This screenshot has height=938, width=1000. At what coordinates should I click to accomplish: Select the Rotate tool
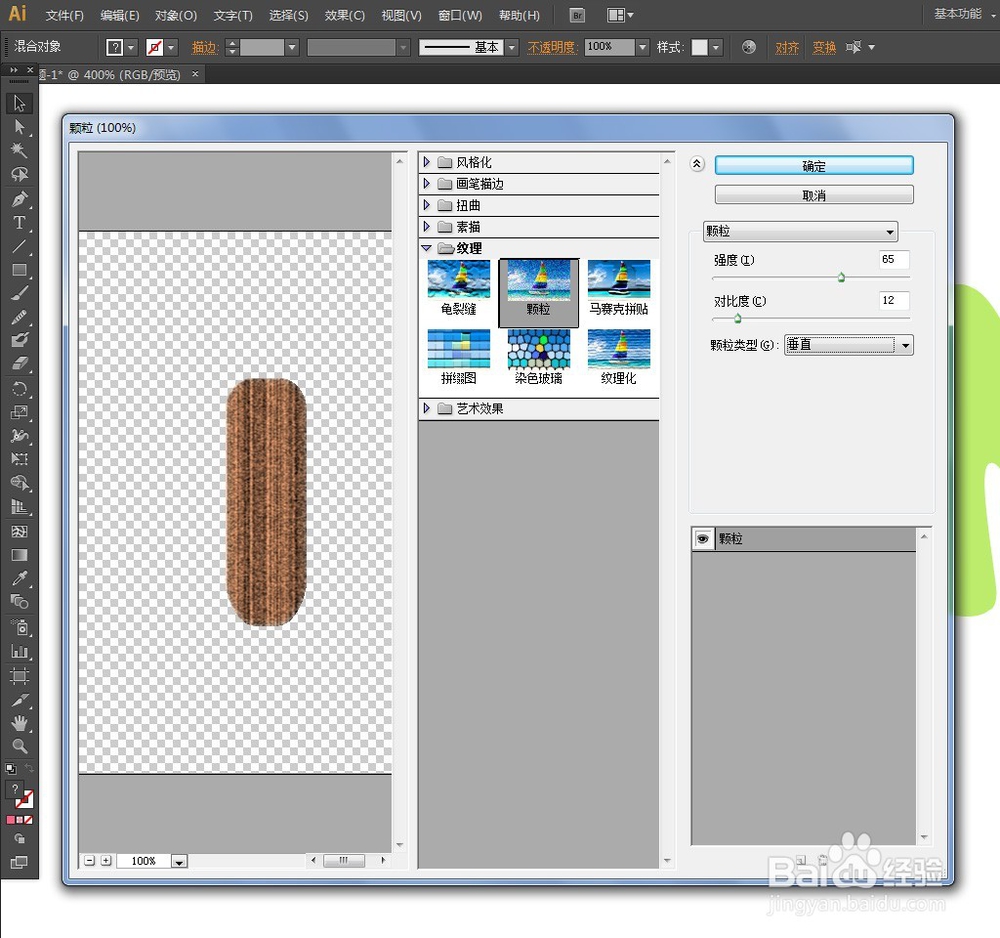click(19, 388)
